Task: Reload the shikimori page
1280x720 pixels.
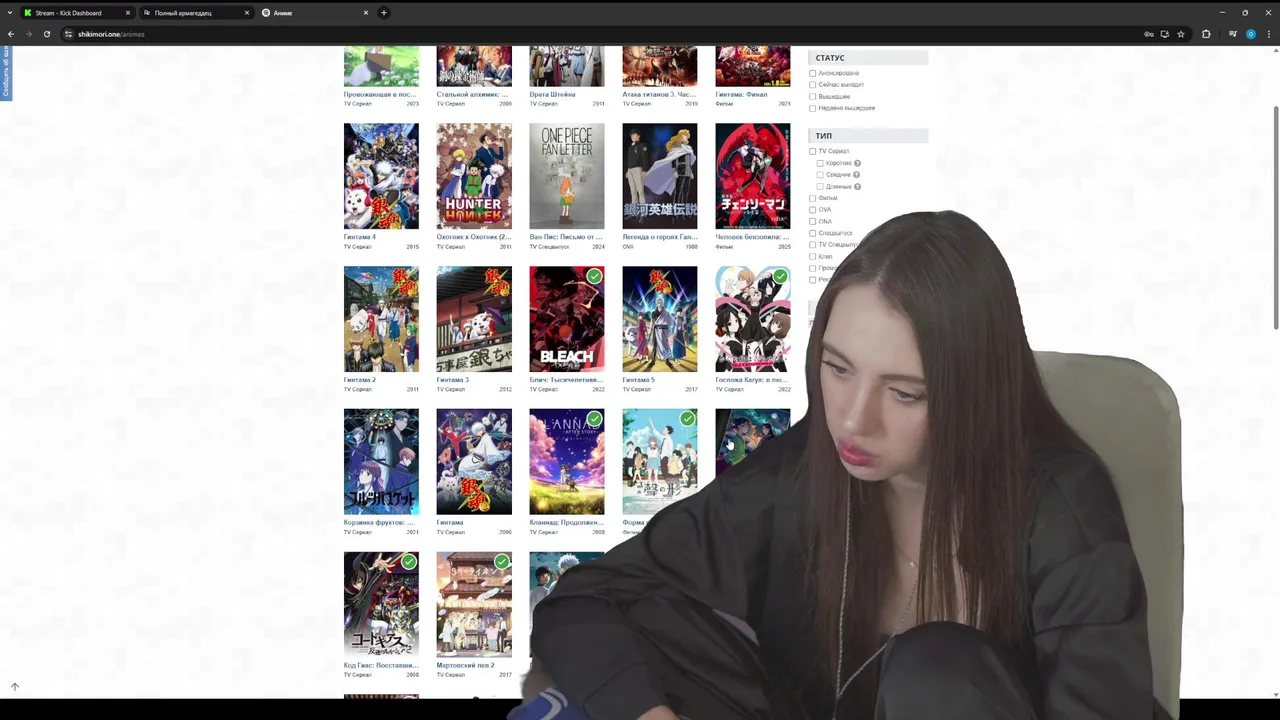Action: pyautogui.click(x=46, y=34)
